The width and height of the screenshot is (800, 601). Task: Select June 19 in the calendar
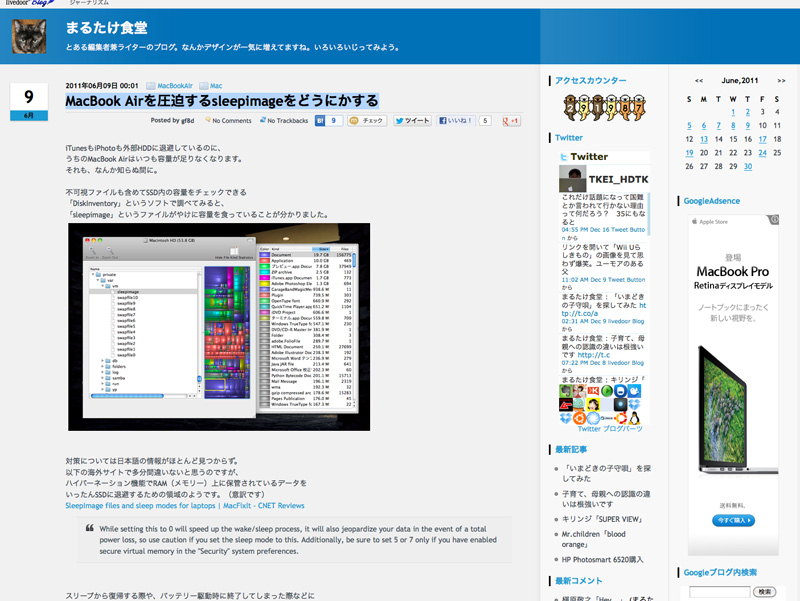tap(689, 153)
